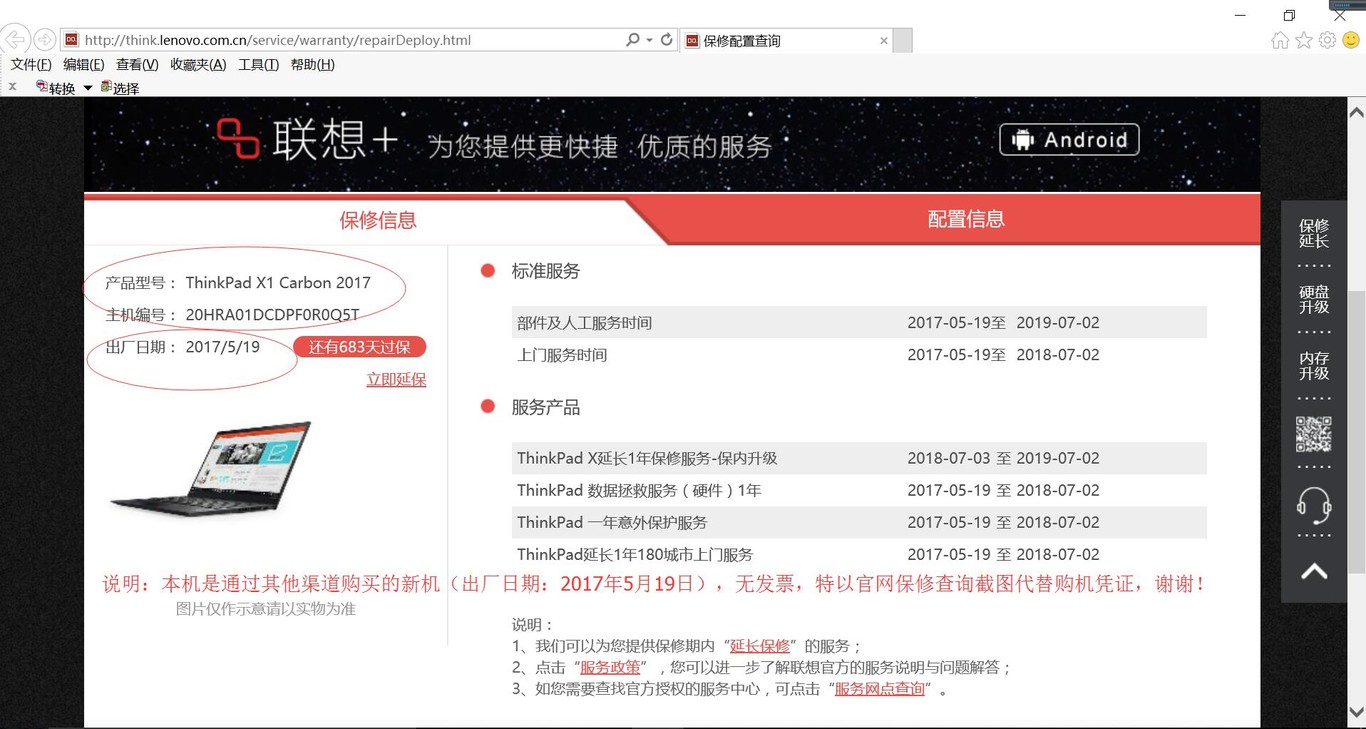Open the 工具(T) menu
Viewport: 1366px width, 729px height.
258,65
